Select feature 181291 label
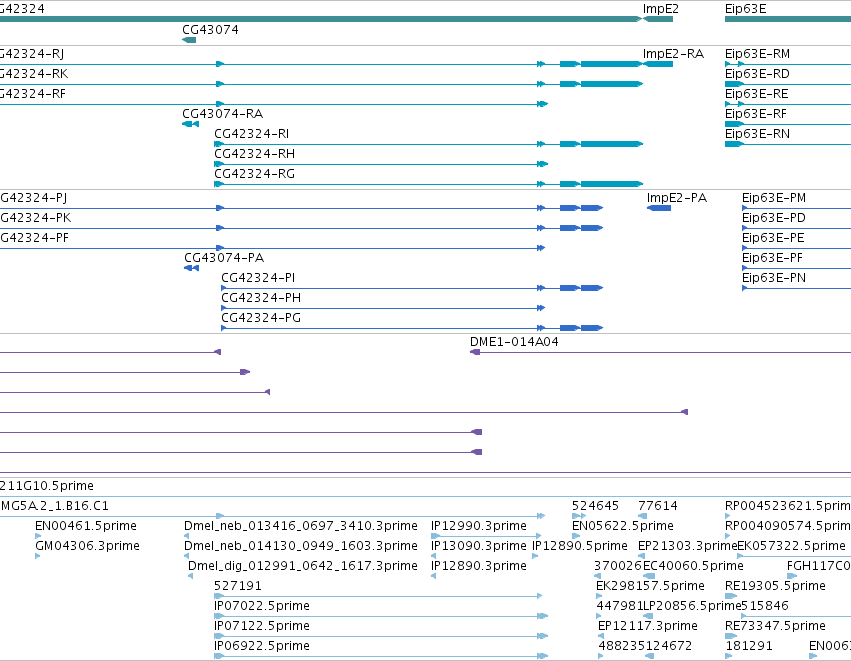Screen dimensions: 851x661 coord(749,647)
